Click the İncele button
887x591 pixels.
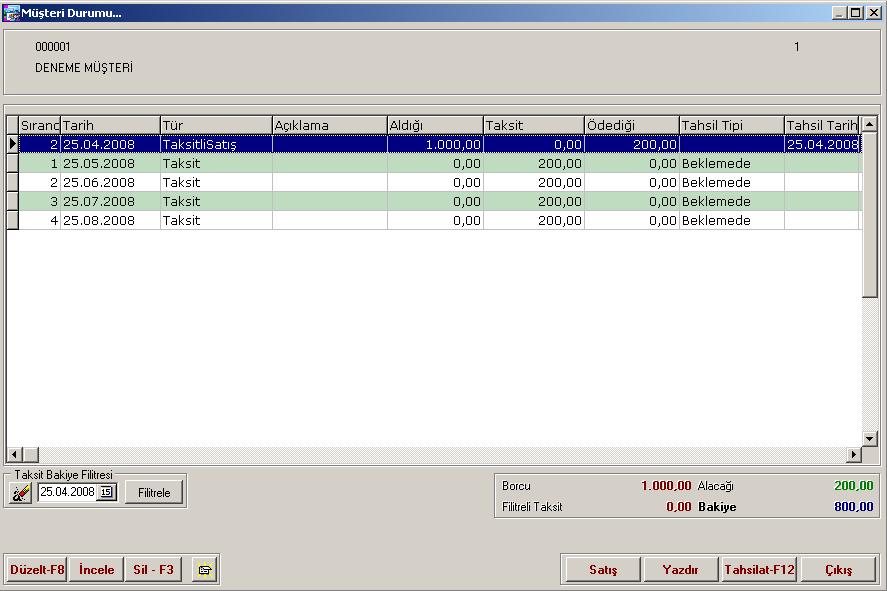97,570
